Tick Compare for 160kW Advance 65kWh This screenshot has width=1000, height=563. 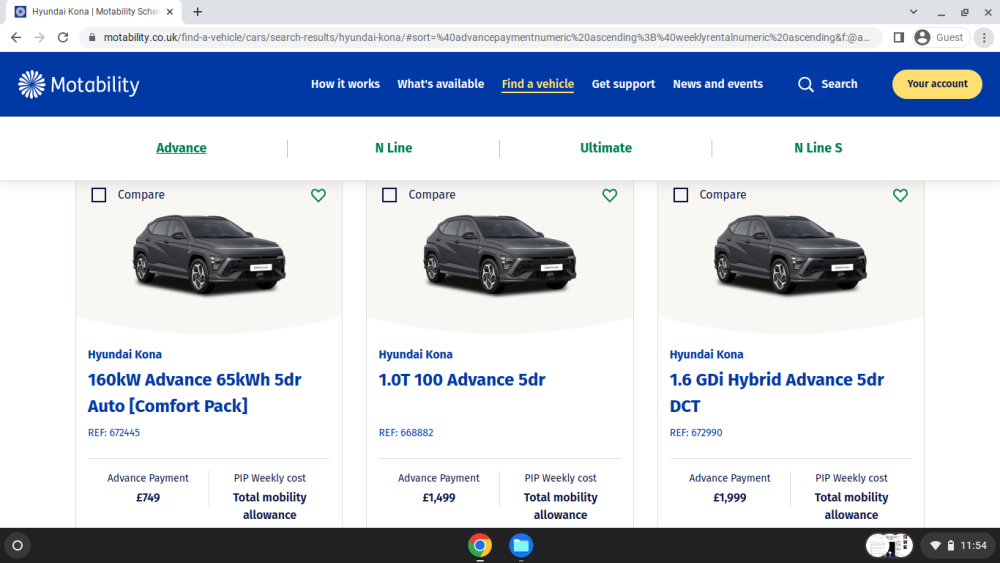click(99, 194)
